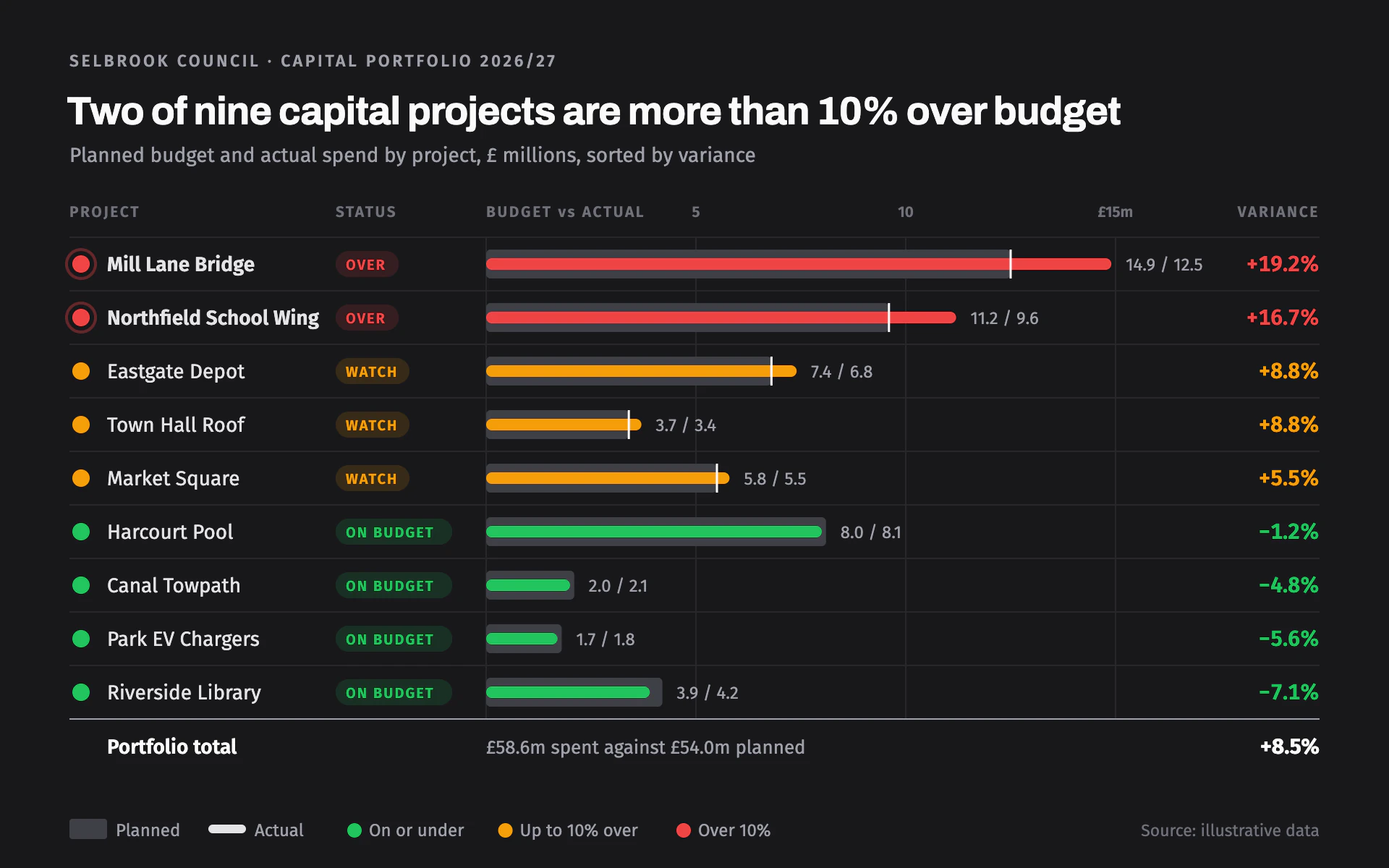
Task: Click the −5.6% variance value
Action: 1288,639
